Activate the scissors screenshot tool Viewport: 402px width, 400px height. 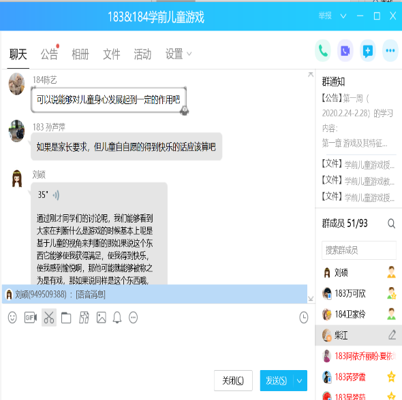point(49,317)
